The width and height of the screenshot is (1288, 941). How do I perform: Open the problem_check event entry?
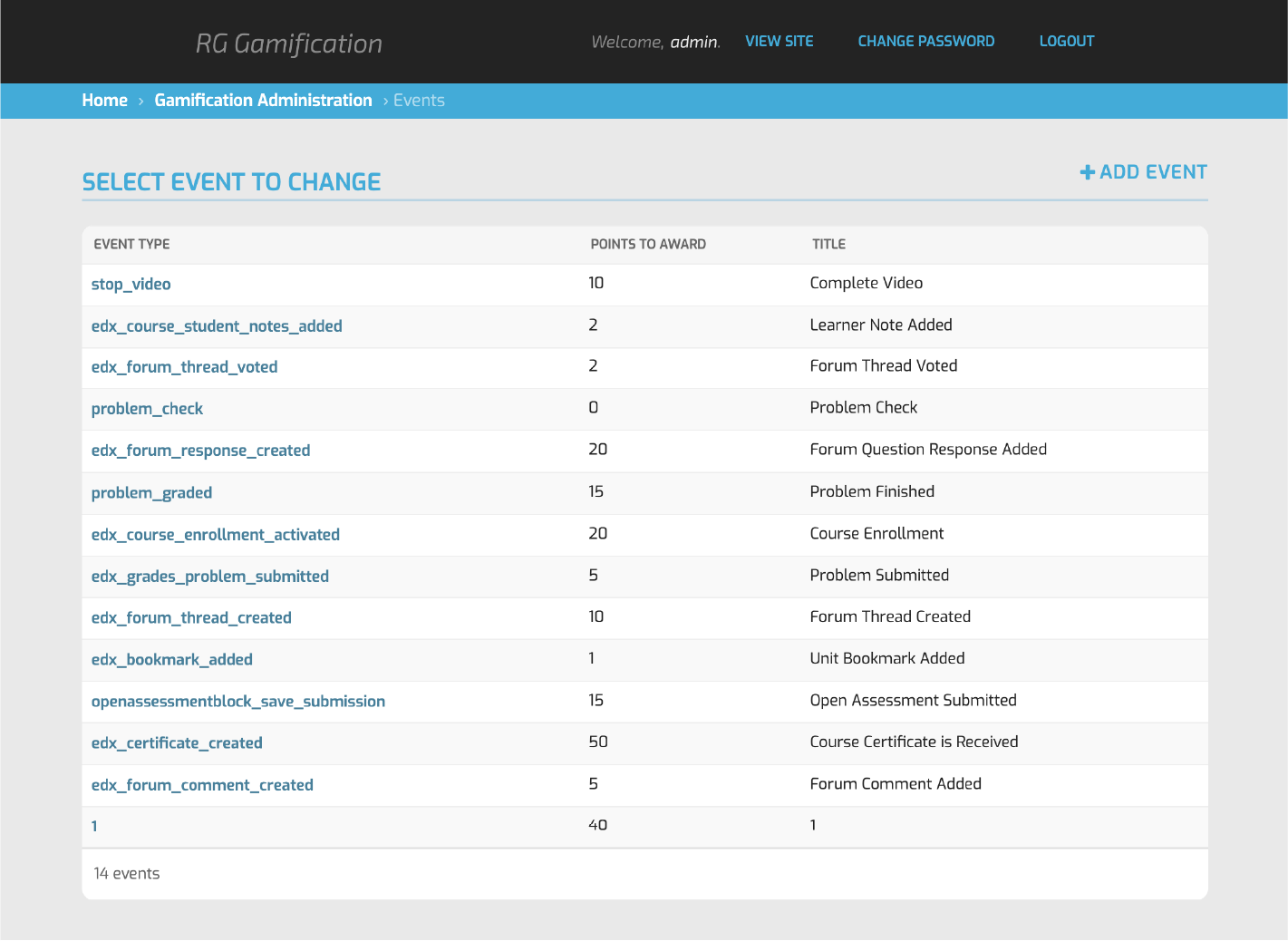147,409
